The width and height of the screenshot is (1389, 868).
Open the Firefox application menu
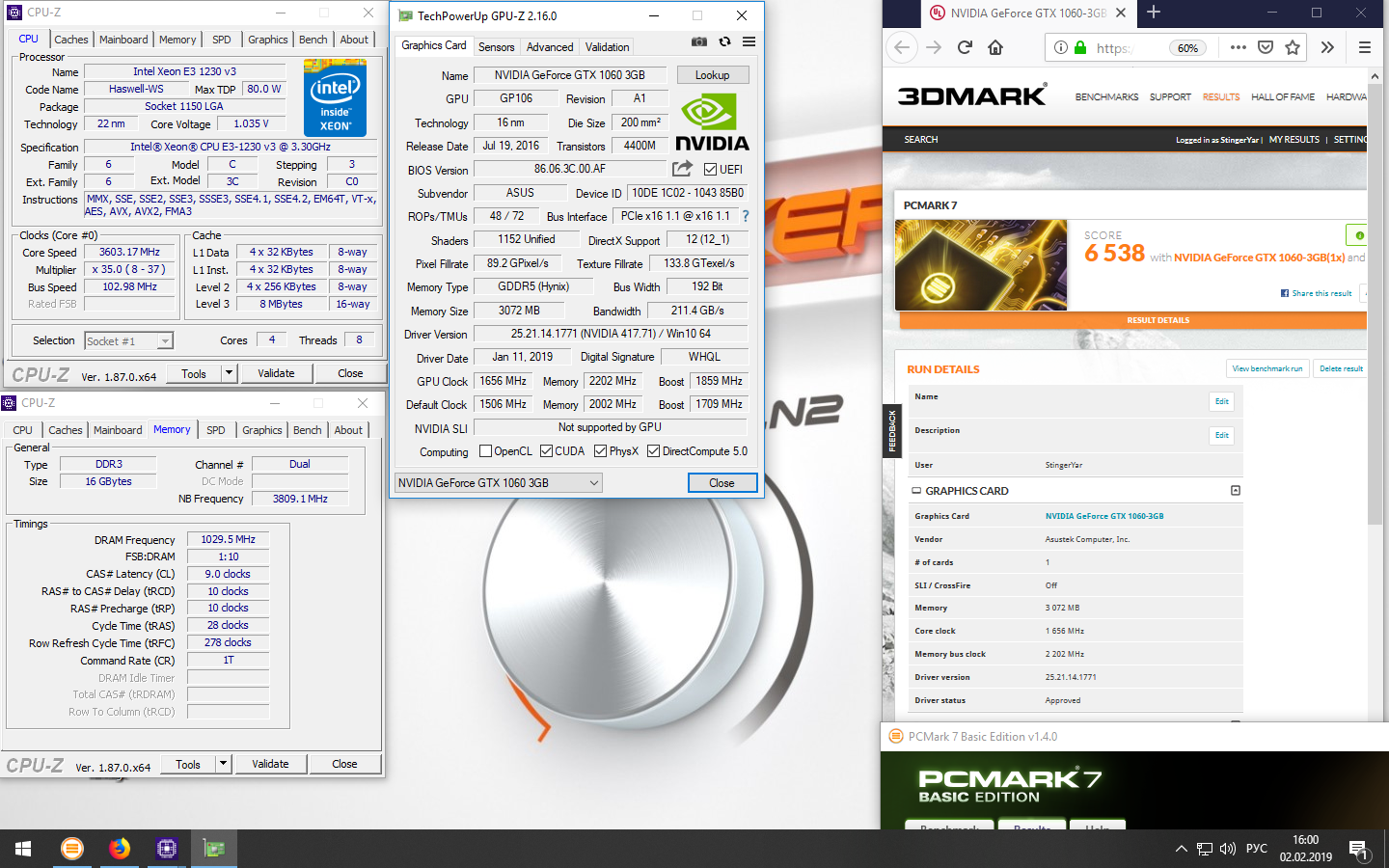(x=1364, y=47)
